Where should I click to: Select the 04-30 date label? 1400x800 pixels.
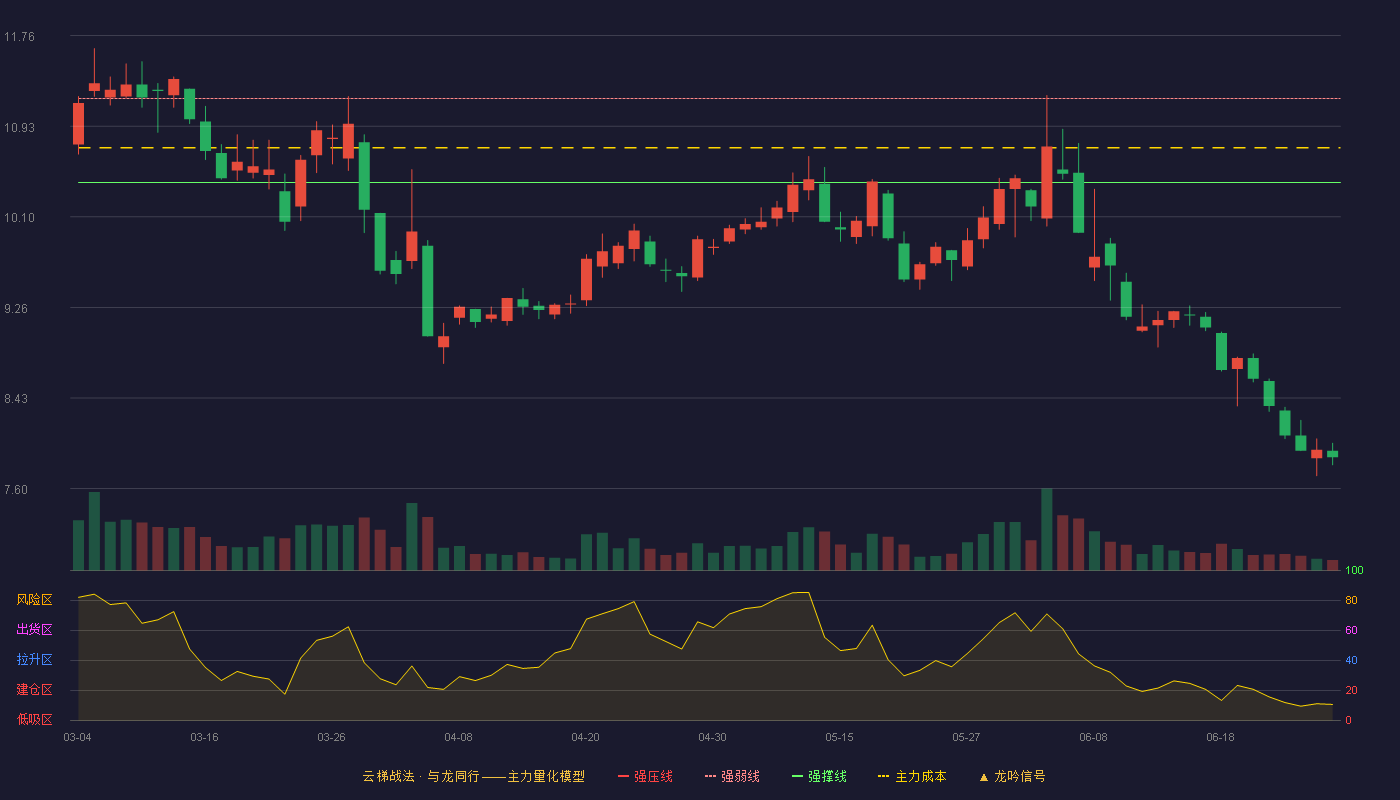point(712,737)
